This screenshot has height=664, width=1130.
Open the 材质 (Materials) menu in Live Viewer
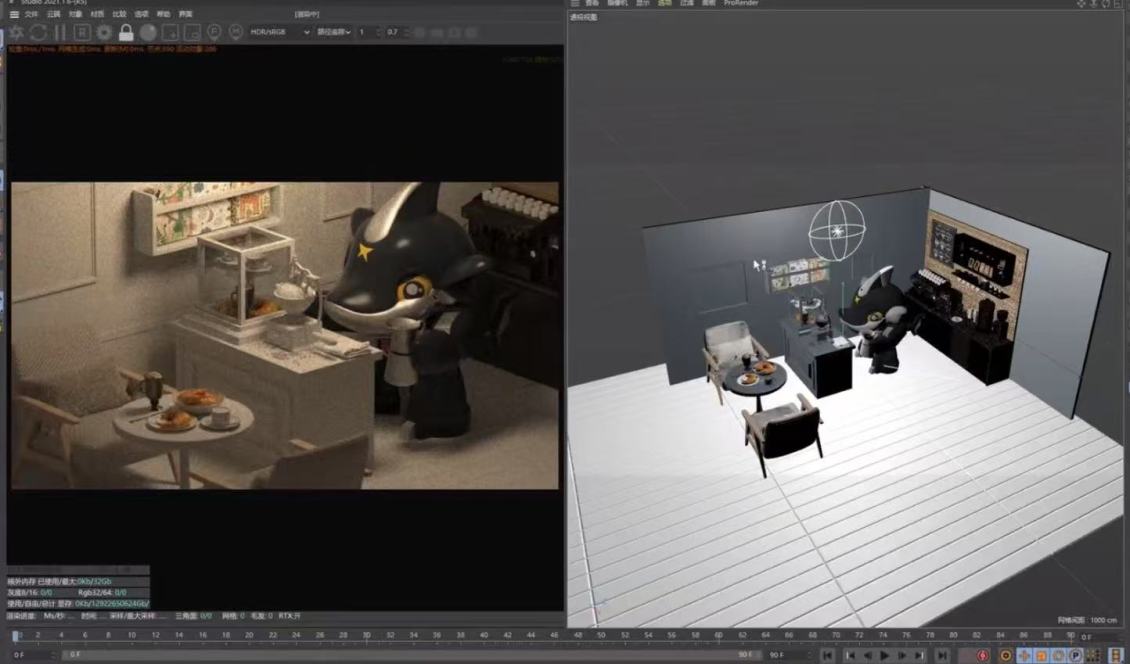[97, 14]
